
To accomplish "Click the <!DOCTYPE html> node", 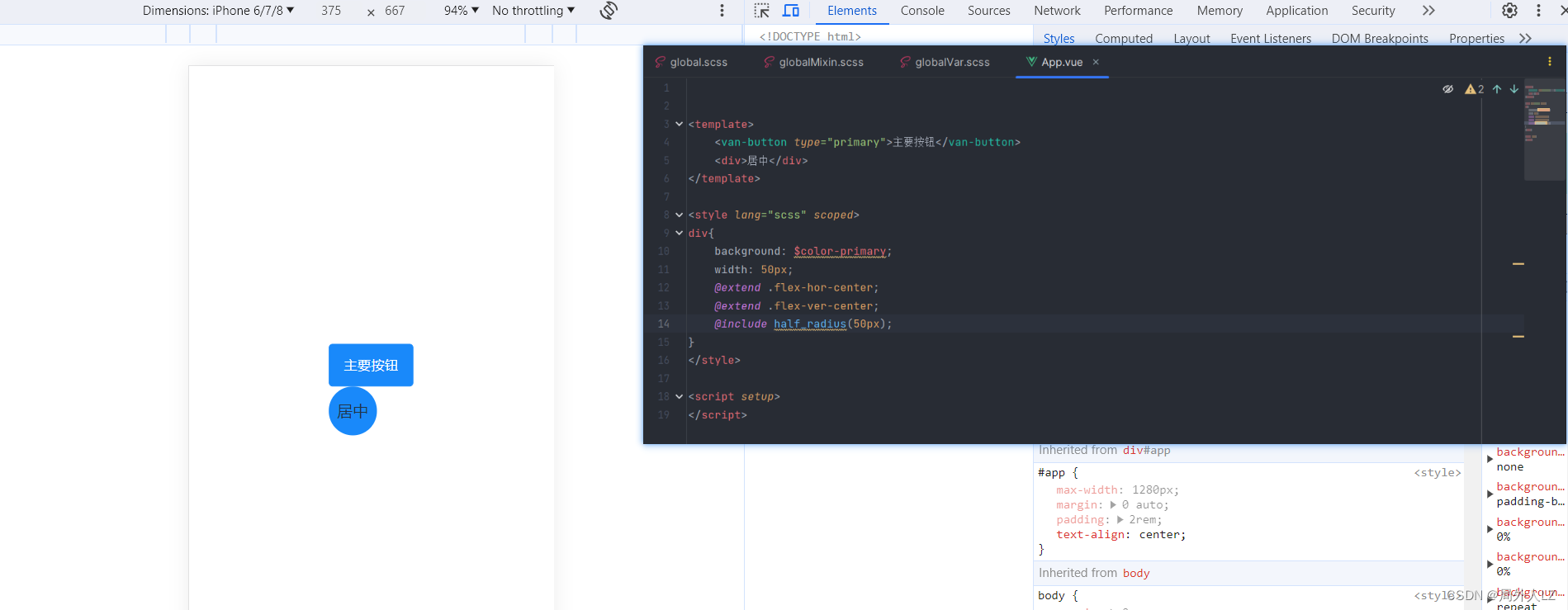I will pos(810,36).
